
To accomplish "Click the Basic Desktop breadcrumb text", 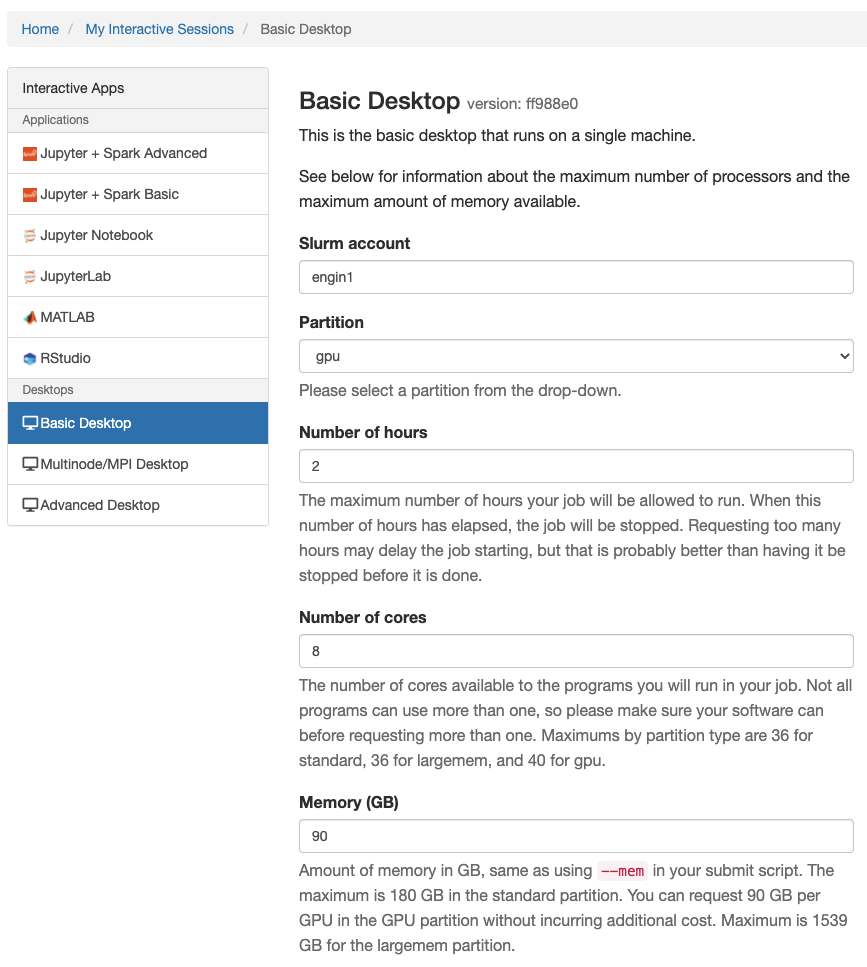I will click(x=306, y=29).
